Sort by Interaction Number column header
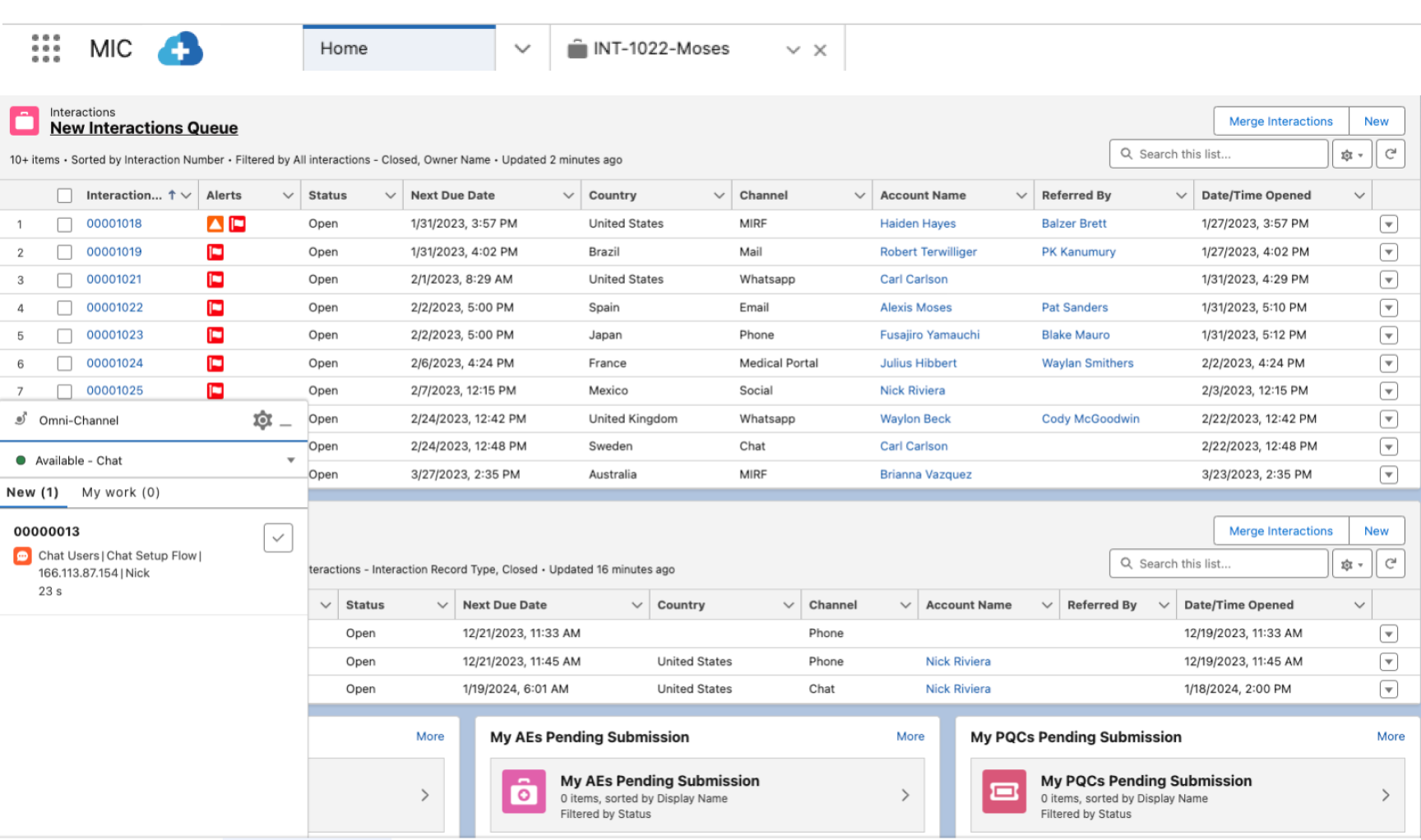The image size is (1421, 840). pos(124,196)
